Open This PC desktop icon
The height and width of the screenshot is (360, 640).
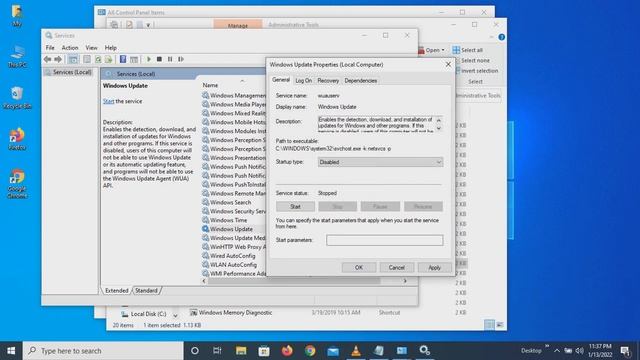pos(17,57)
